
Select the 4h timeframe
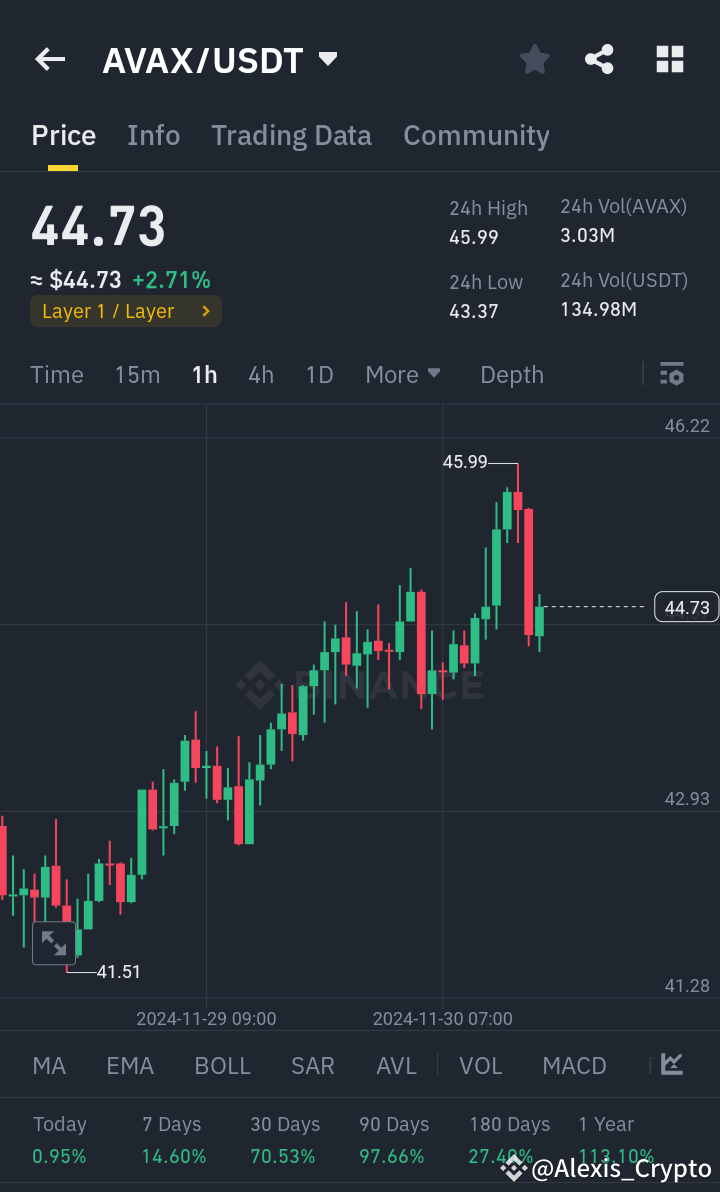point(261,374)
